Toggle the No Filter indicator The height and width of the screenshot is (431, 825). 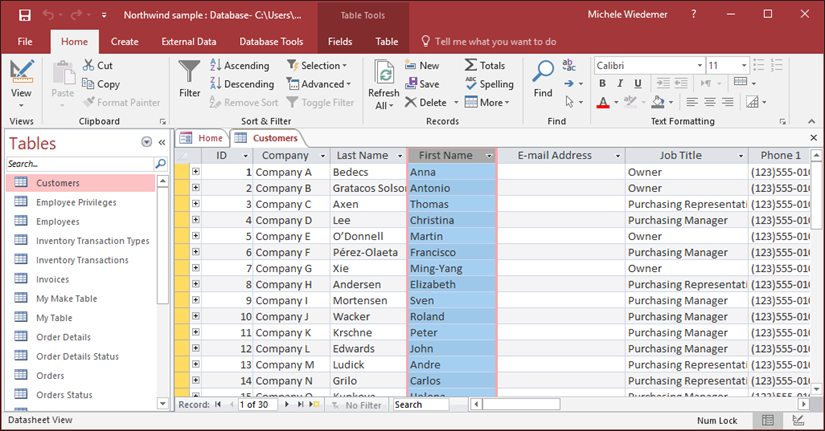click(x=355, y=405)
